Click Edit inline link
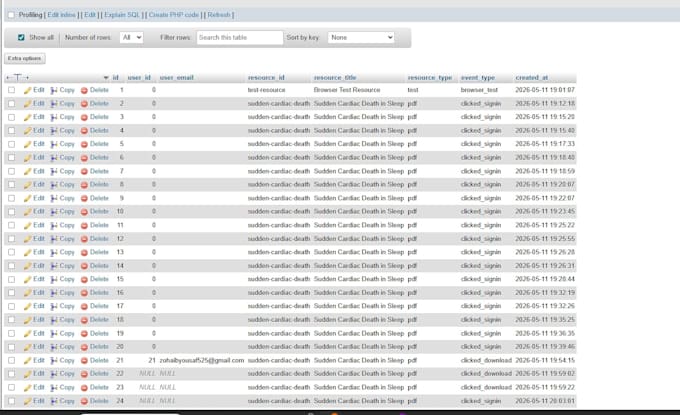This screenshot has height=415, width=680. (61, 15)
